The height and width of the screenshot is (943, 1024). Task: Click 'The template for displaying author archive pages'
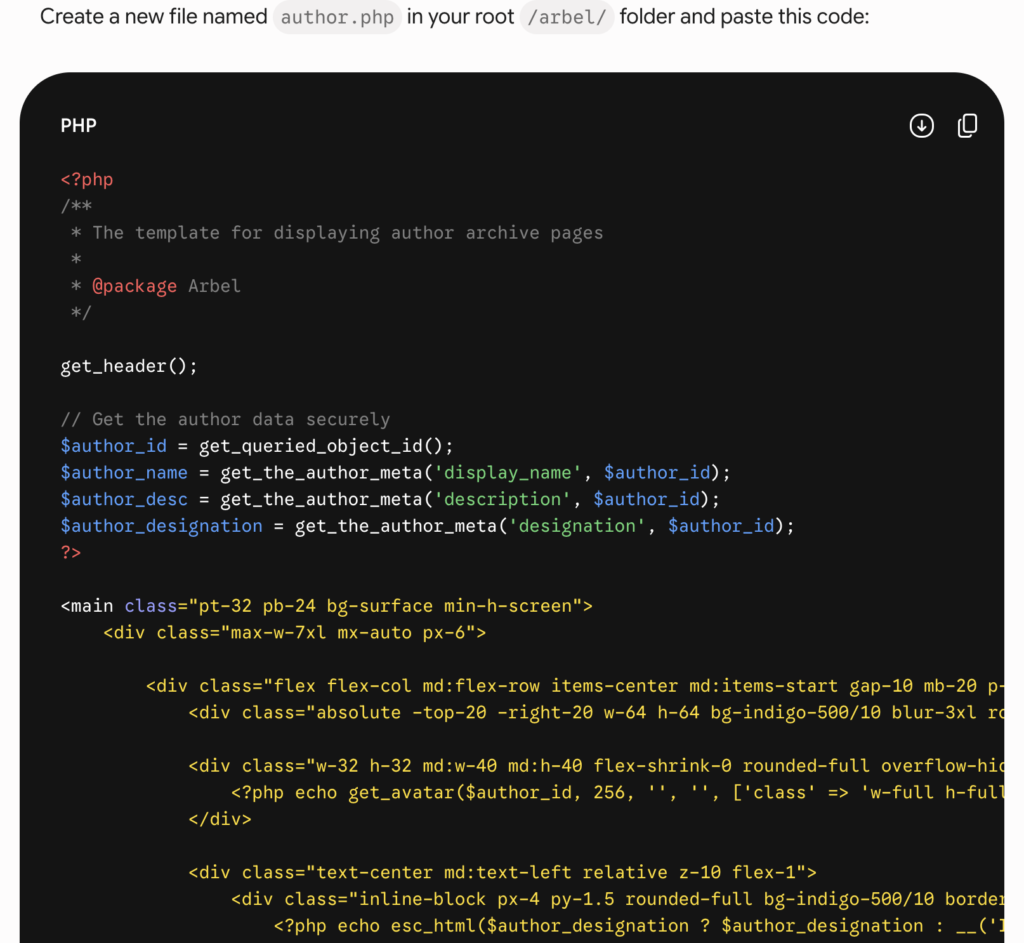coord(347,233)
